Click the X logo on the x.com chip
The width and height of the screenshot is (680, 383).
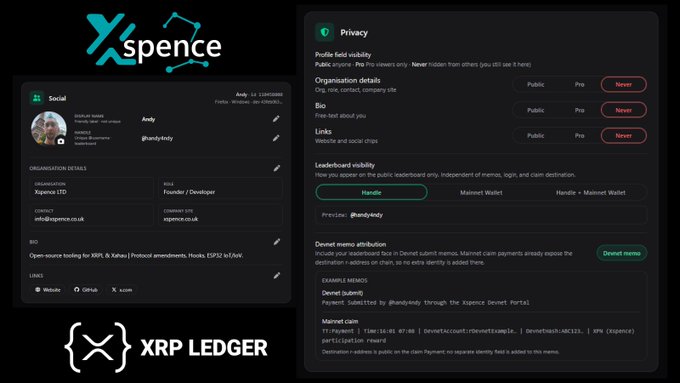point(114,289)
